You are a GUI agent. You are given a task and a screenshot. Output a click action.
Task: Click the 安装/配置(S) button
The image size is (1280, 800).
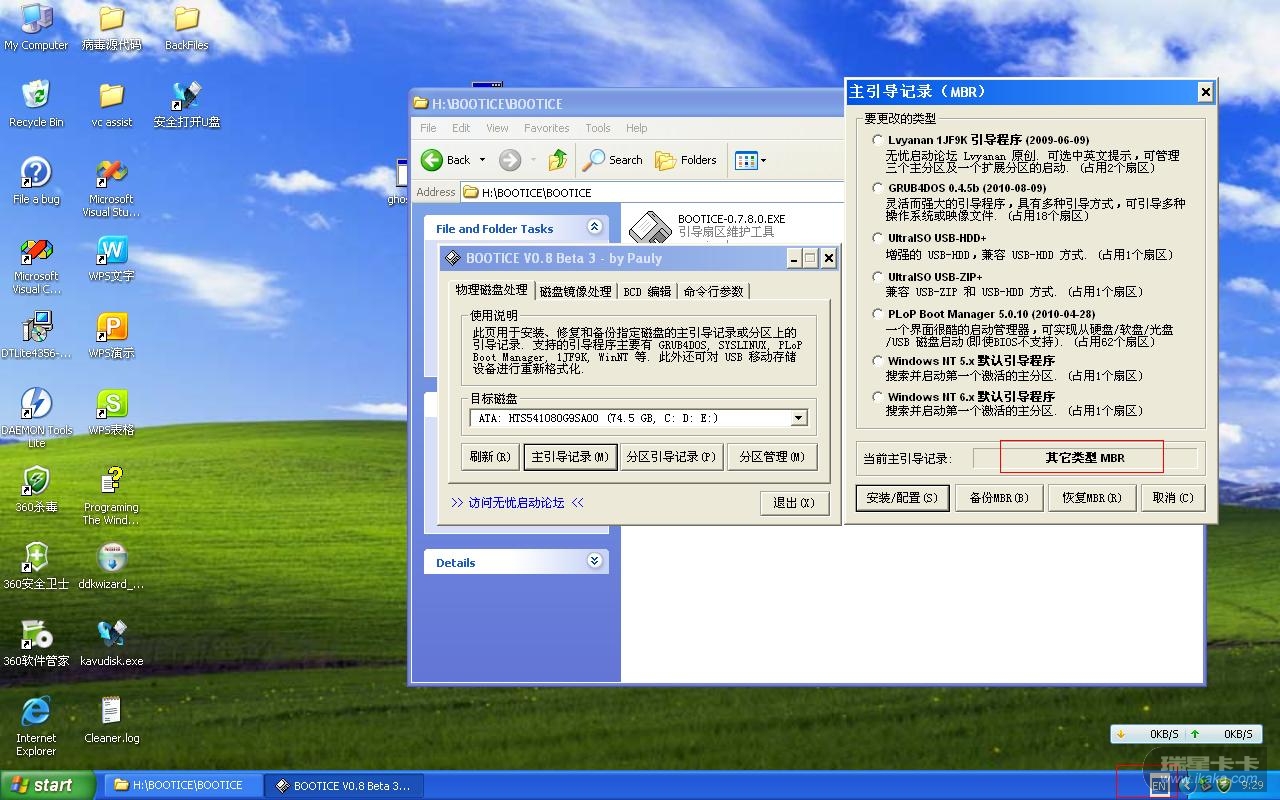pos(902,498)
